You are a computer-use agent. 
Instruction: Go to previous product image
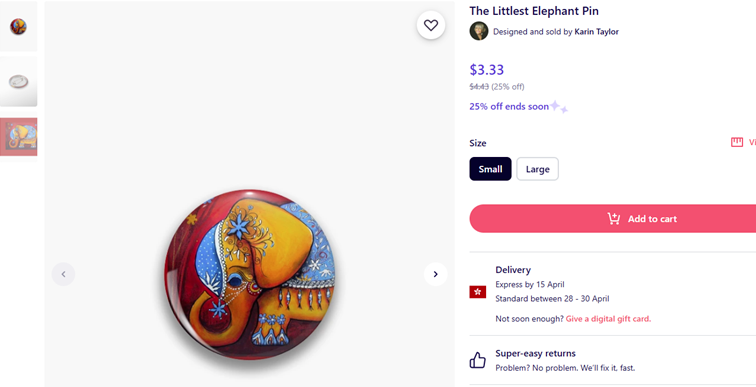(x=63, y=274)
